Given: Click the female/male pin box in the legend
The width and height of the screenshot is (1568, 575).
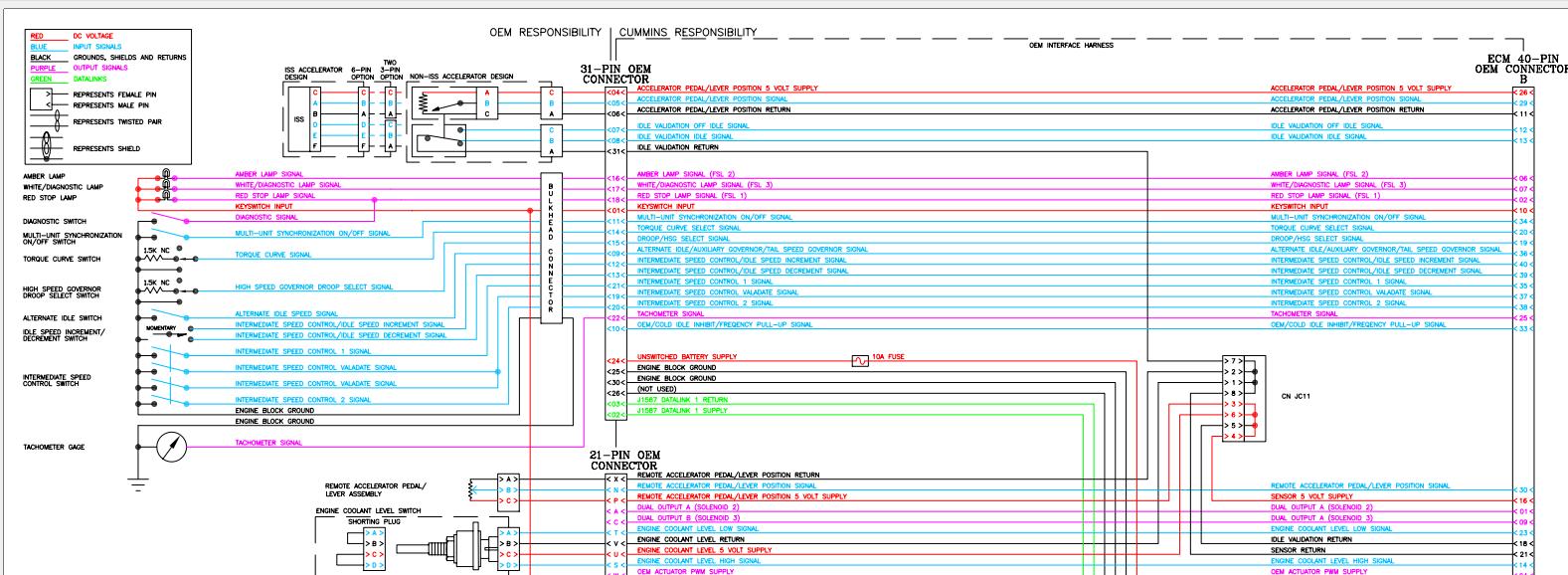Looking at the screenshot, I should point(40,98).
